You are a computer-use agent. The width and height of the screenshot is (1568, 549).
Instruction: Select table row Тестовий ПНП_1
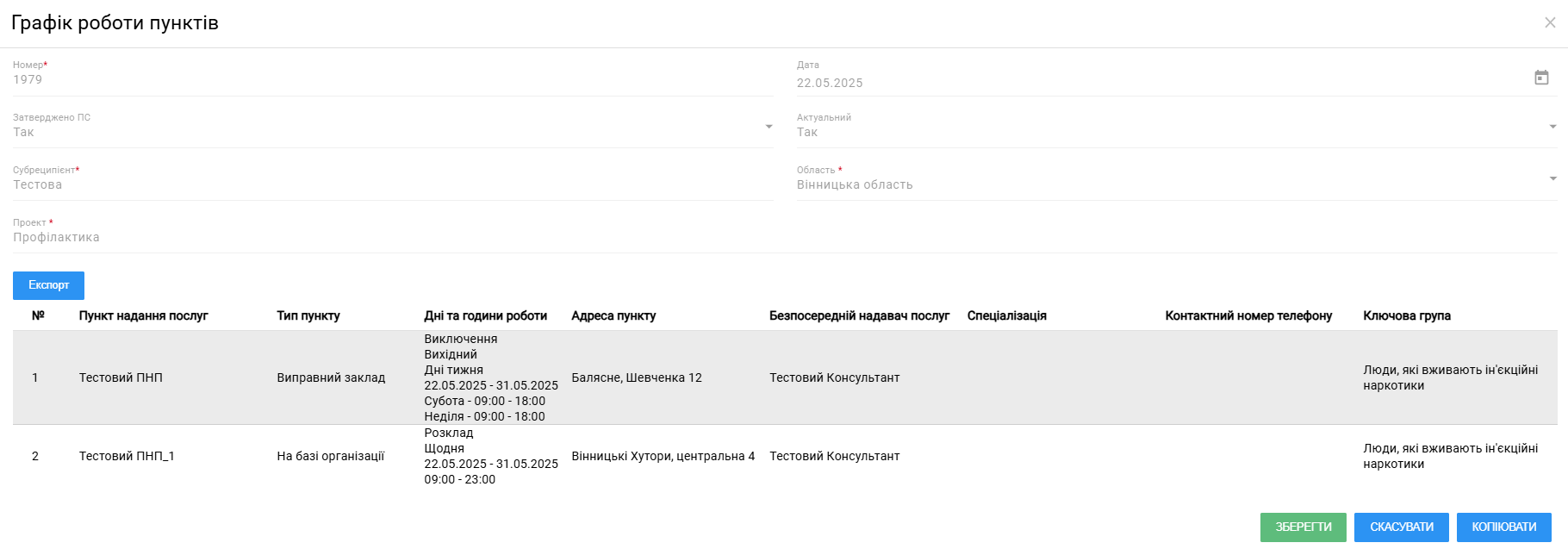click(x=785, y=456)
